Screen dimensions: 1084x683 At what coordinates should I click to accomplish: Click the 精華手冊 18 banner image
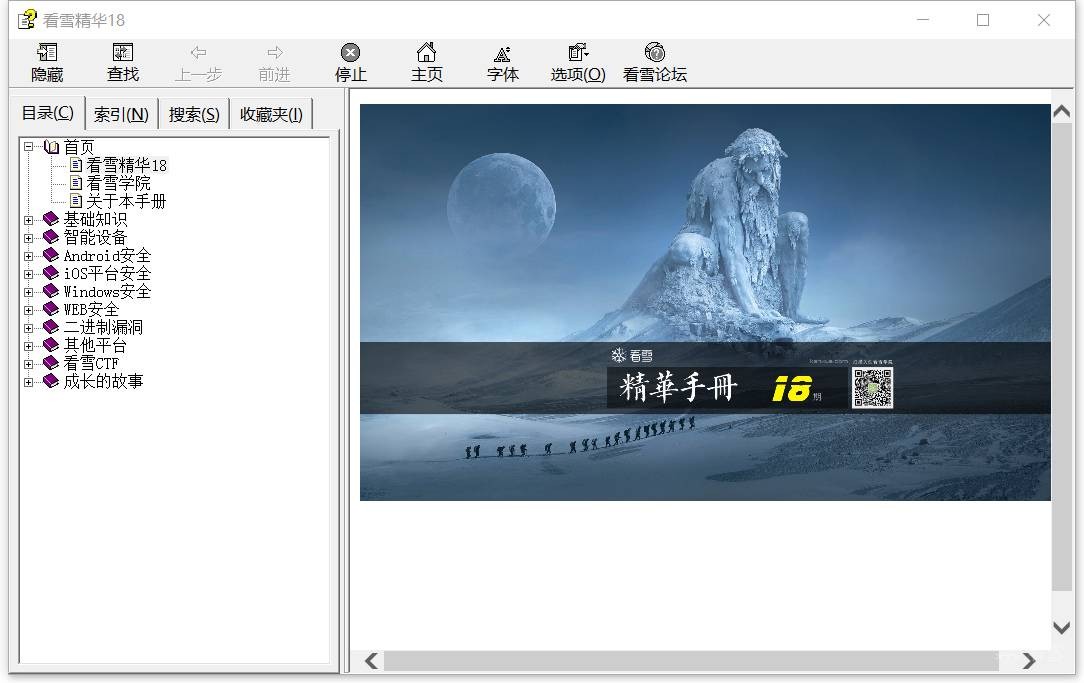click(705, 302)
